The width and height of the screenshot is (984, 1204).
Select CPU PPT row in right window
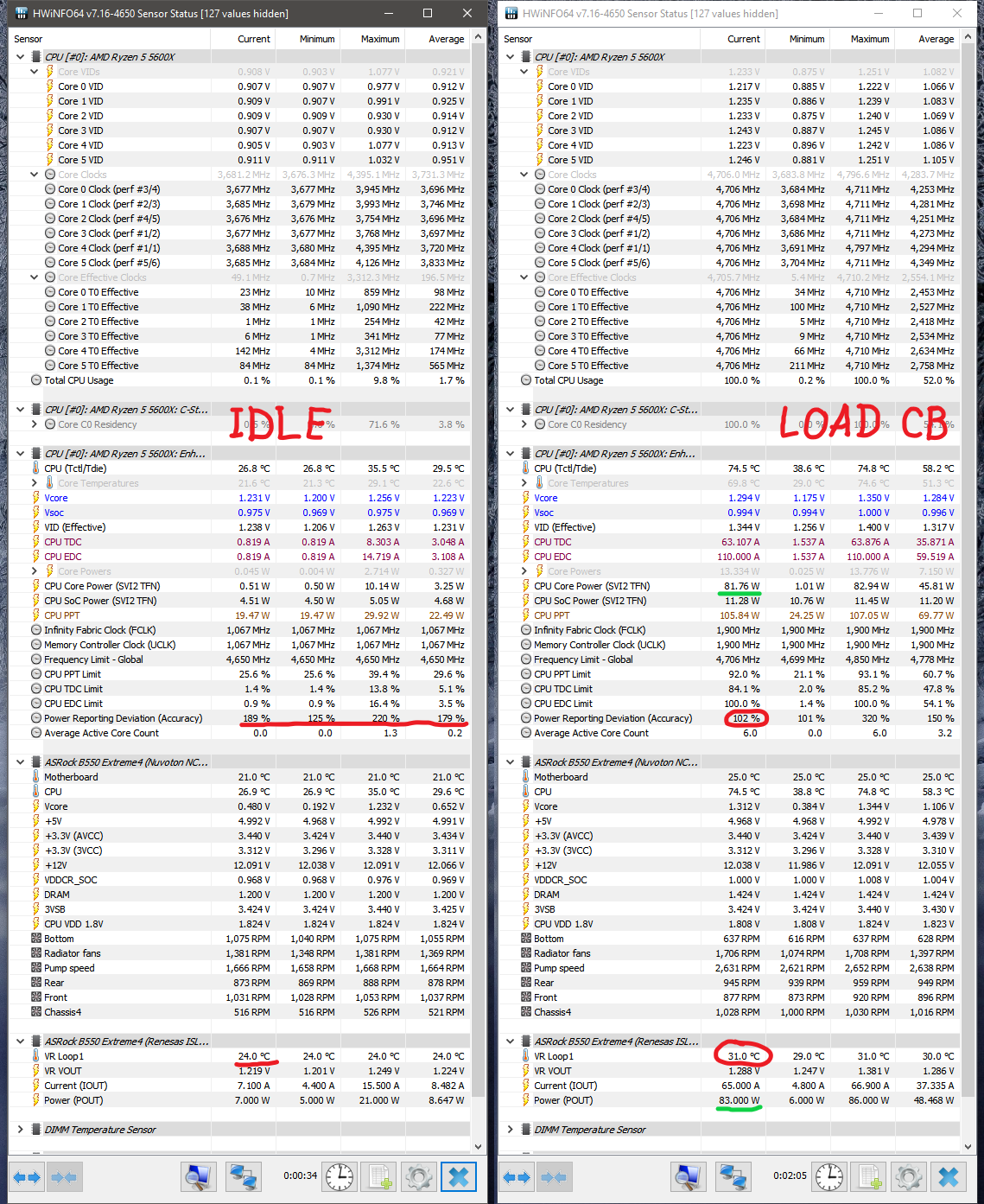tap(730, 615)
